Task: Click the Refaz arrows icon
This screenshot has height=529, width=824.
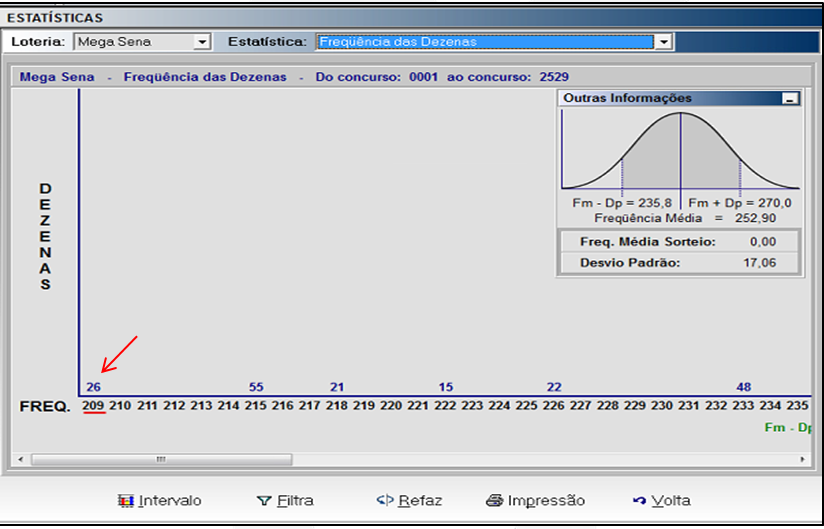Action: click(x=385, y=500)
